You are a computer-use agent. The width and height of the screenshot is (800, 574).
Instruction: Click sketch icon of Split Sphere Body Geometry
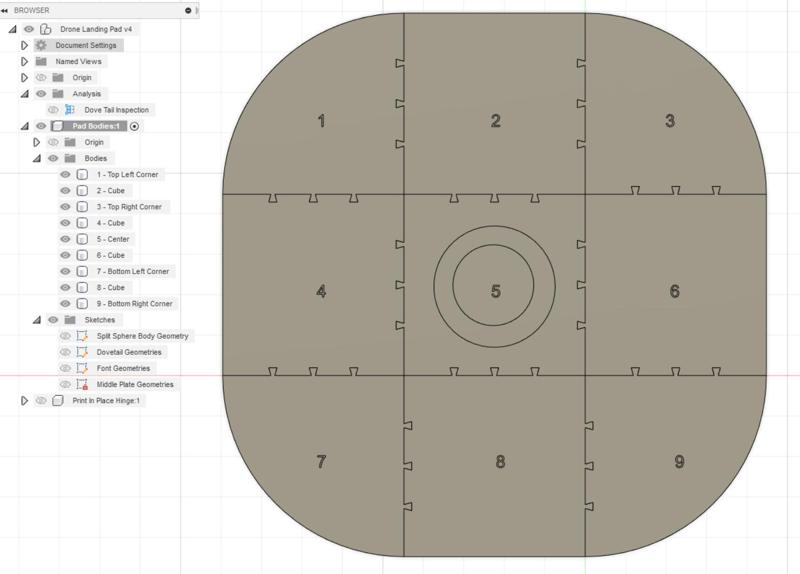82,336
